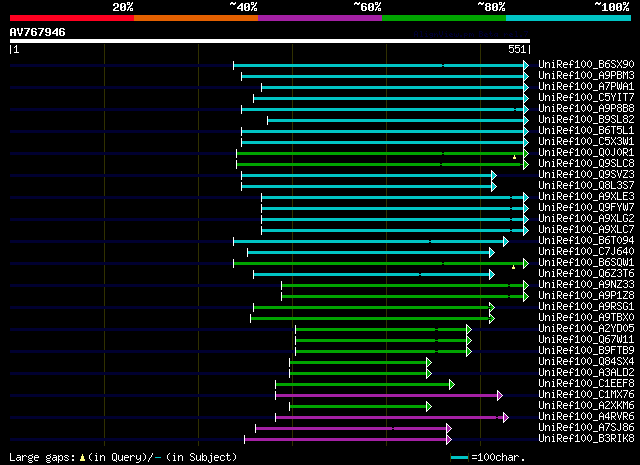
Task: Click the yellow gap symbol in the legend
Action: [x=82, y=458]
